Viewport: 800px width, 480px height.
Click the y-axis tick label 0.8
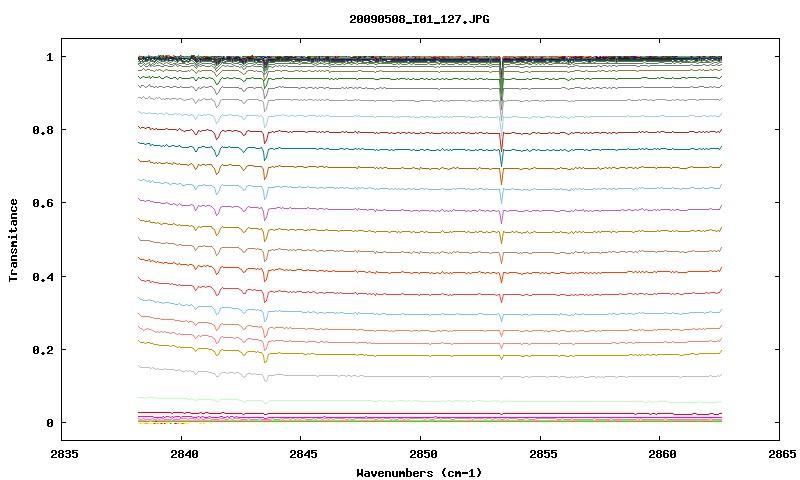[43, 130]
